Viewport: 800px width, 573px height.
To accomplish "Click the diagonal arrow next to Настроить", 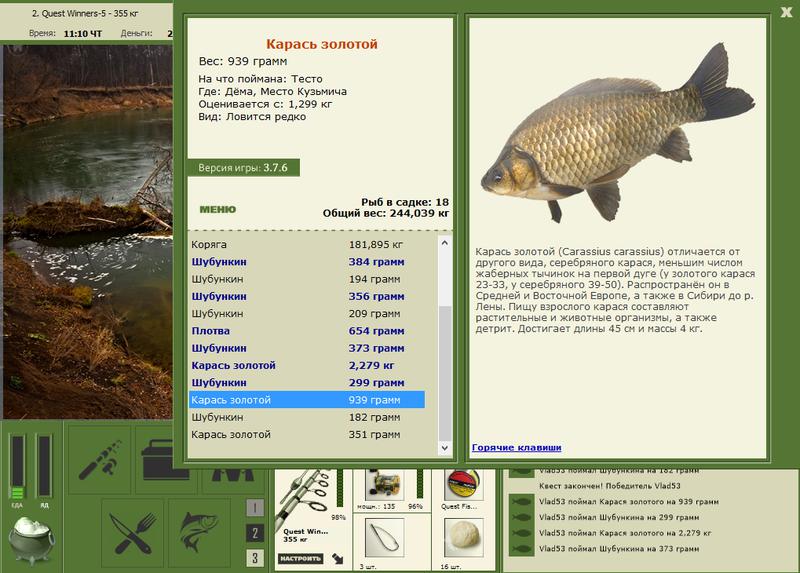I will tap(338, 558).
